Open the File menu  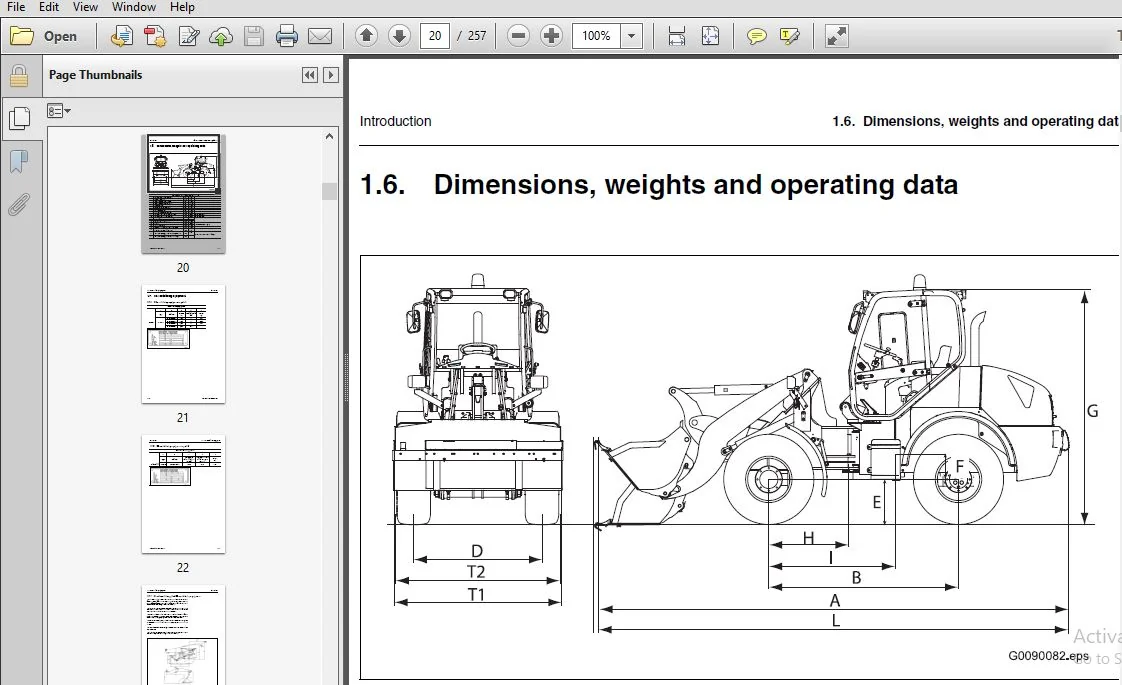[x=16, y=7]
